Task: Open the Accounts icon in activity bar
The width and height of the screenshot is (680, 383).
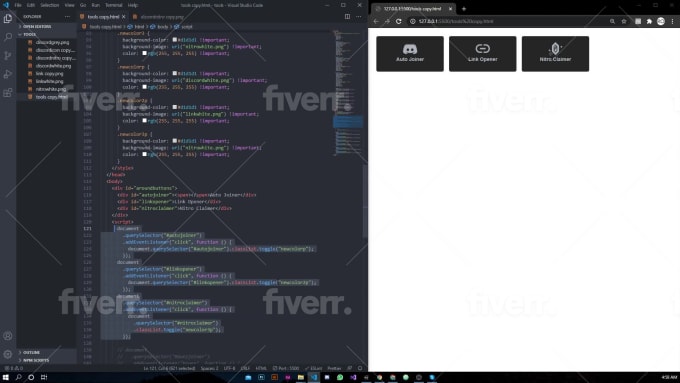Action: pos(8,336)
